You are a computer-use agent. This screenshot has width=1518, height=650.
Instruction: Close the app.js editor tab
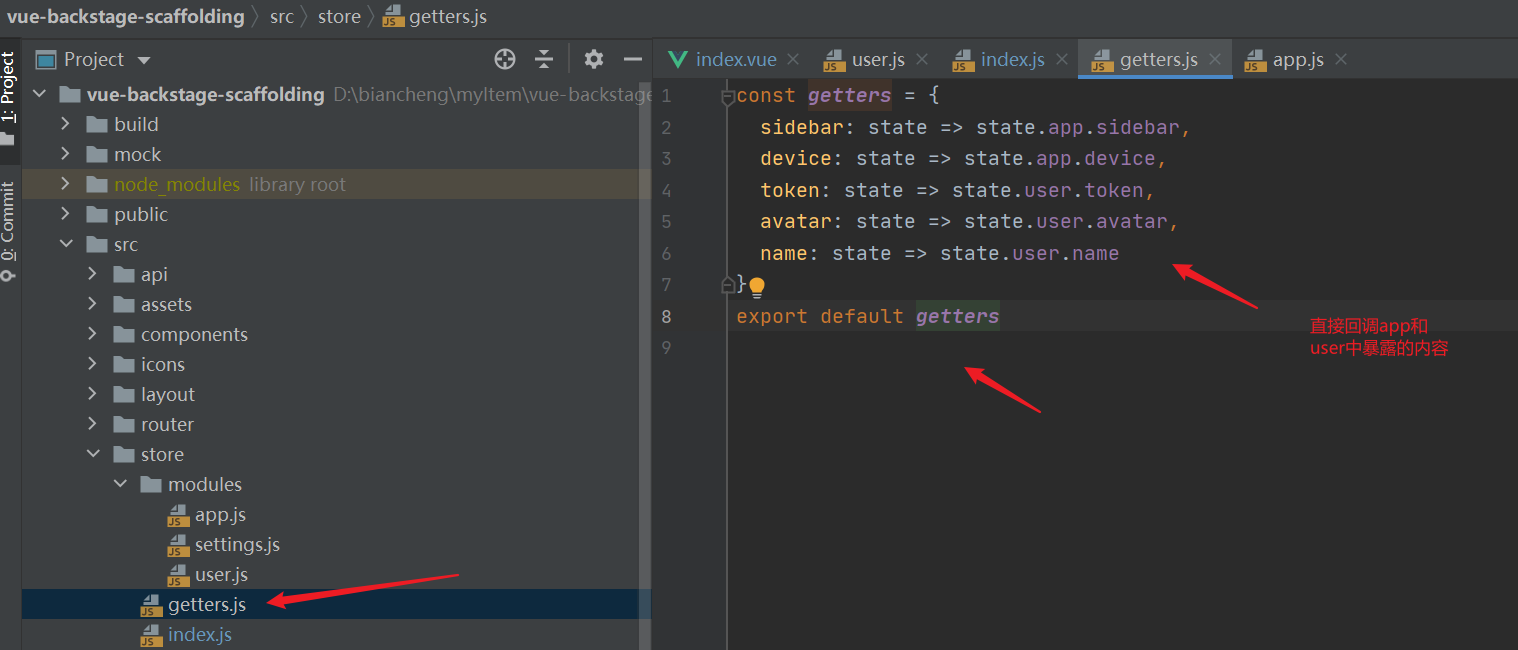click(x=1341, y=60)
